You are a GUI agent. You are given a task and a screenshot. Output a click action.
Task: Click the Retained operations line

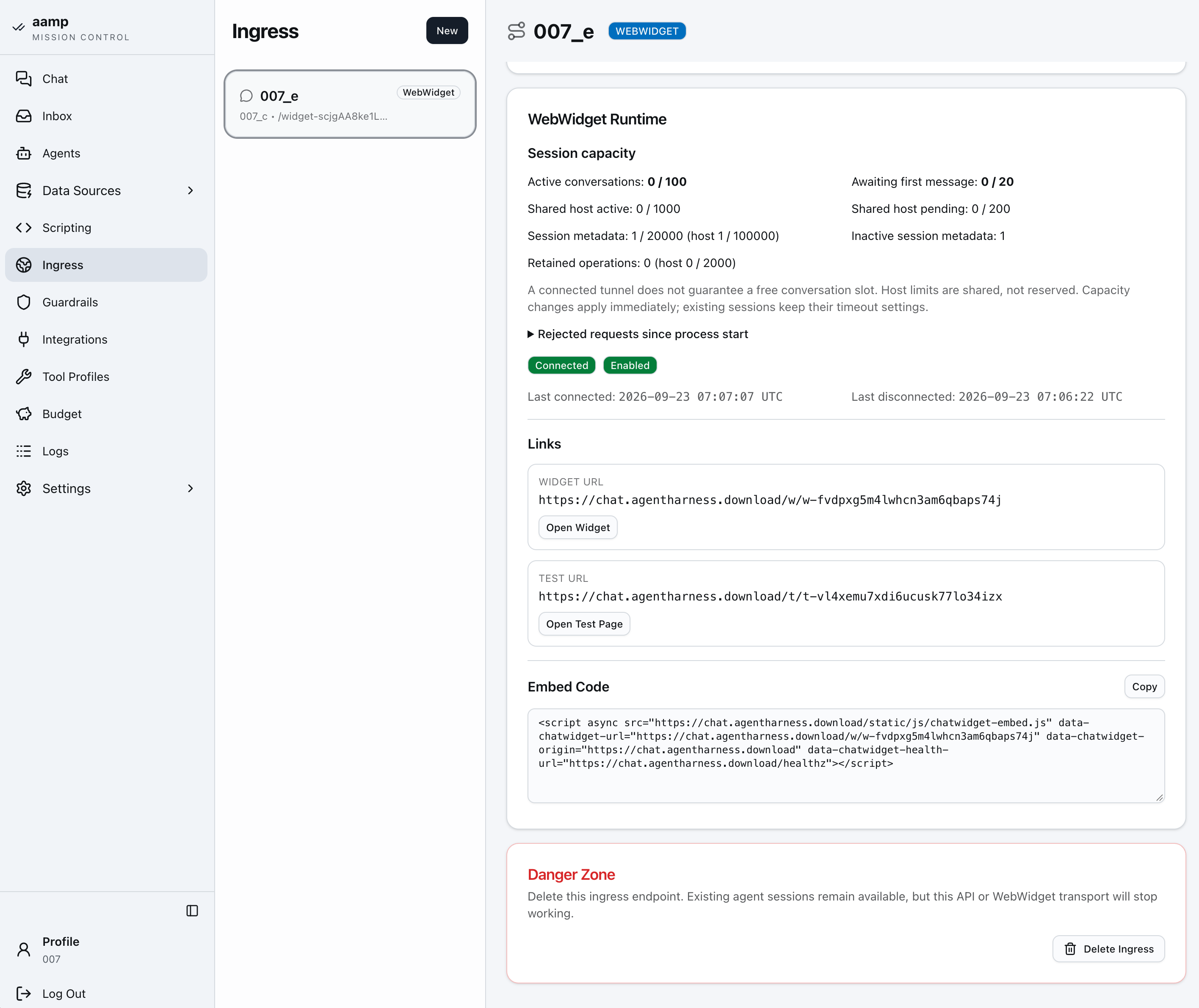tap(631, 263)
